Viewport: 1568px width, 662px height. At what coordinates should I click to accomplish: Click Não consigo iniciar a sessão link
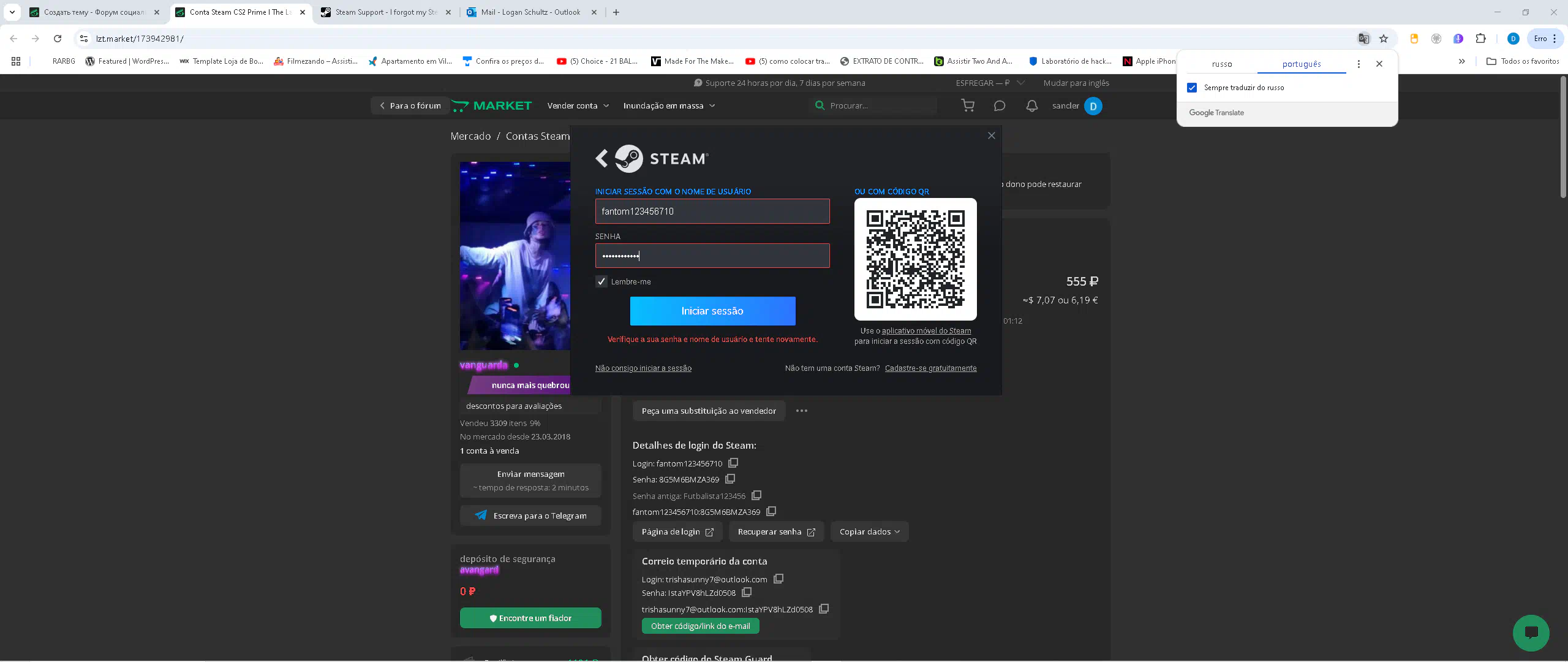[643, 368]
